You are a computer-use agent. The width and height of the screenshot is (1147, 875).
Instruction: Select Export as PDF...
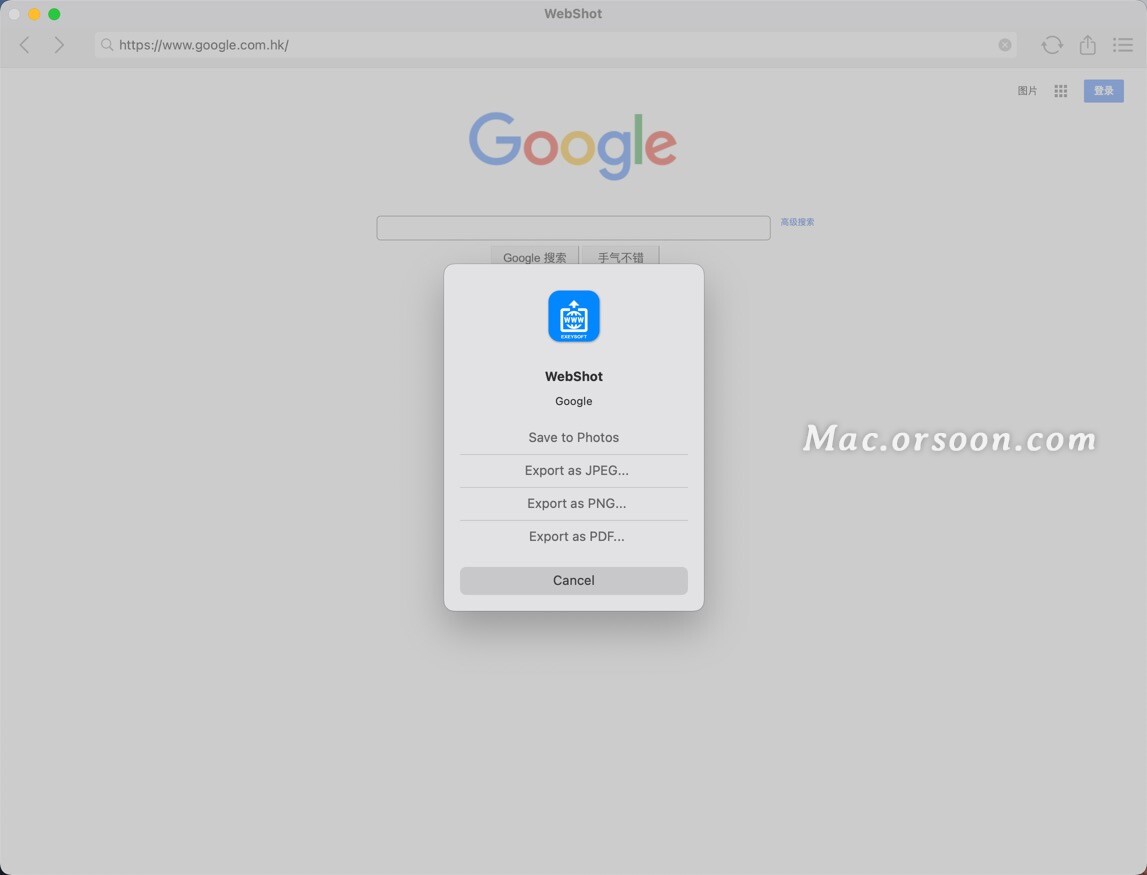click(574, 536)
